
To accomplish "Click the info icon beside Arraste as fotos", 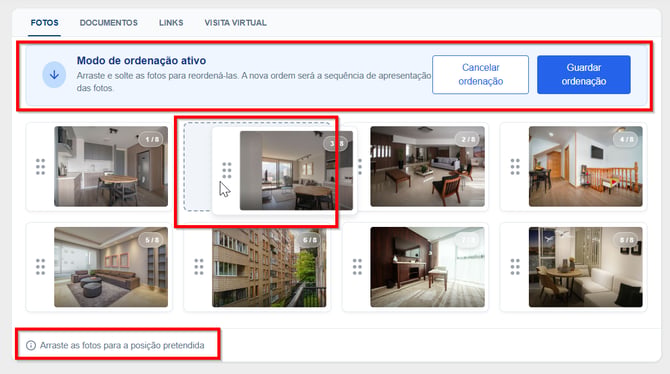I will 31,345.
